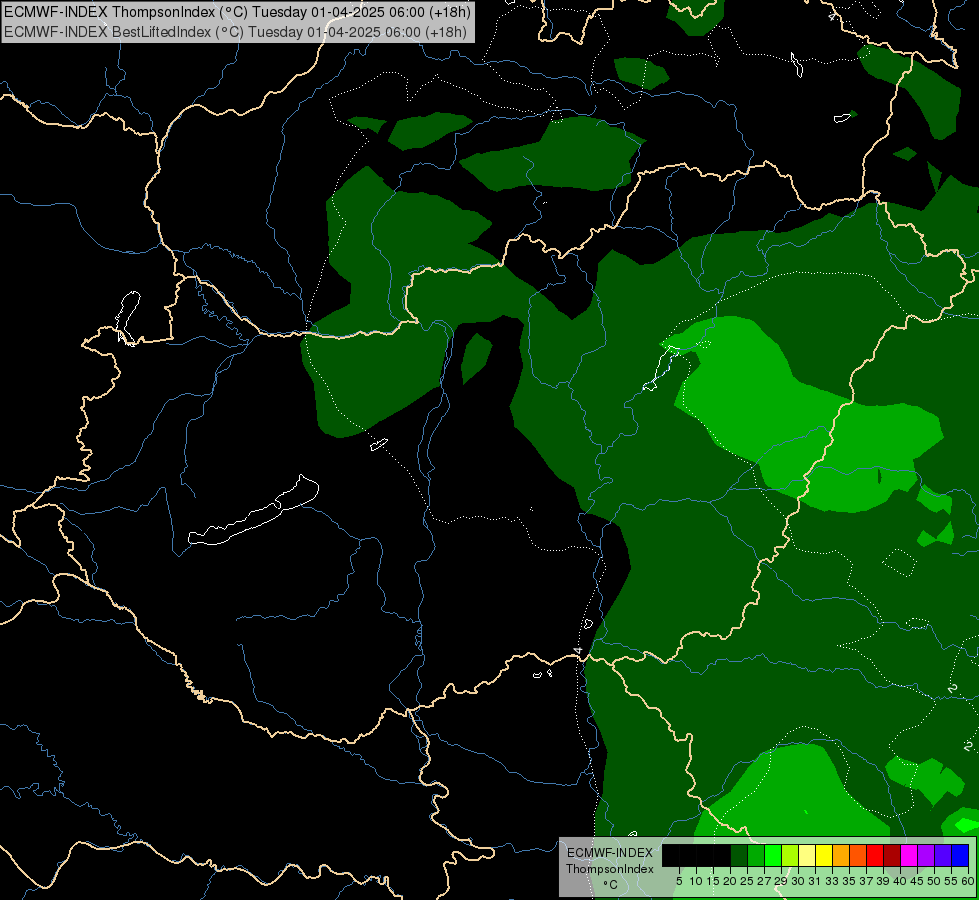Click the legend tick value 5

pyautogui.click(x=679, y=881)
